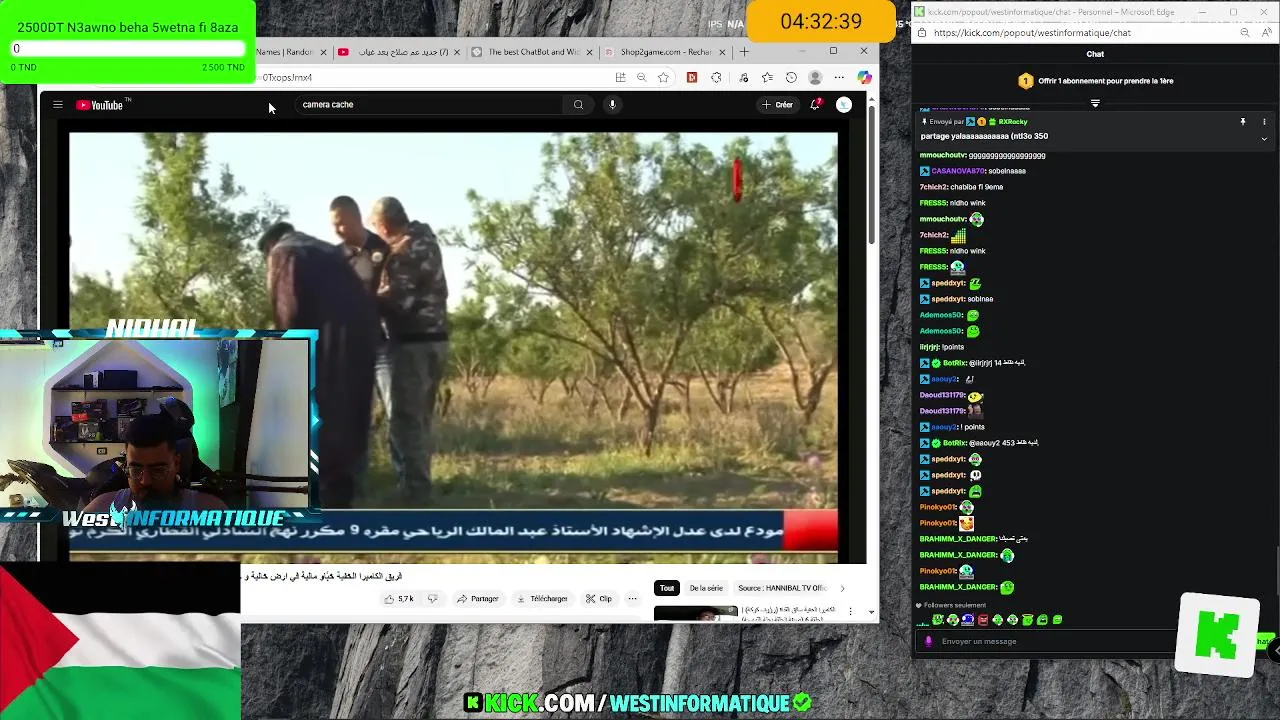Click the purple icon beside message input
The height and width of the screenshot is (720, 1280).
coord(928,642)
